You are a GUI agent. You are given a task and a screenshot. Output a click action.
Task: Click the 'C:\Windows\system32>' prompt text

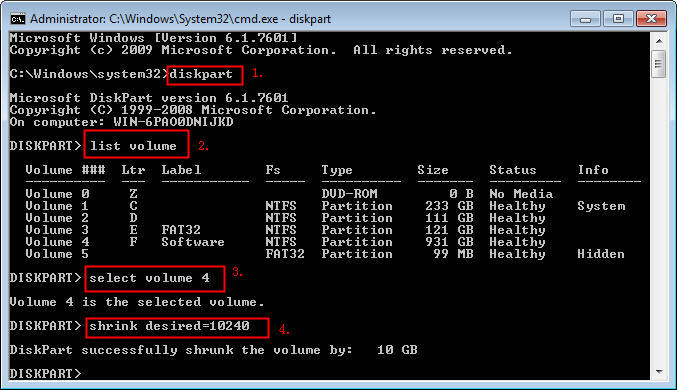tap(89, 74)
